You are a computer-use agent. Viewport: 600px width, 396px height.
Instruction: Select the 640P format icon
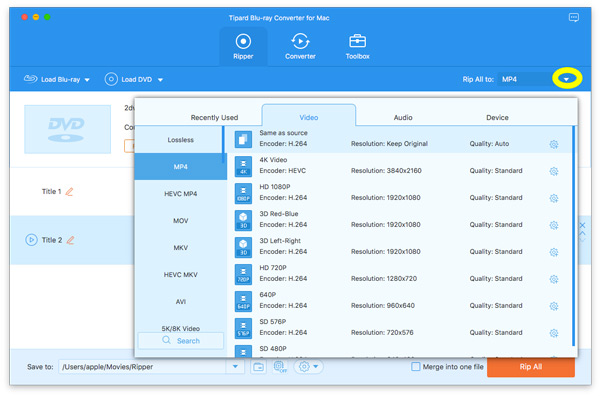click(x=243, y=301)
